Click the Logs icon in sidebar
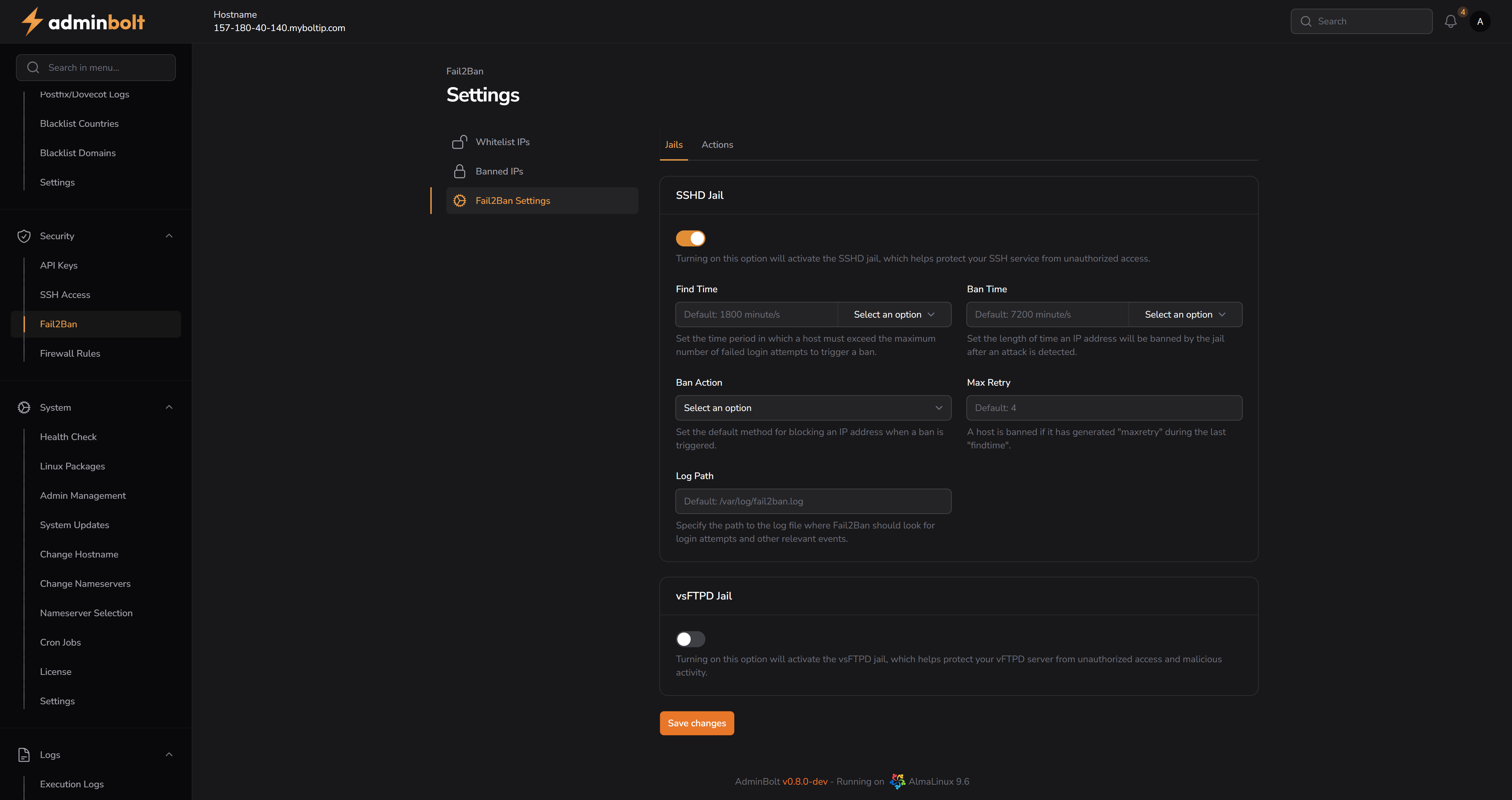The width and height of the screenshot is (1512, 800). point(24,755)
